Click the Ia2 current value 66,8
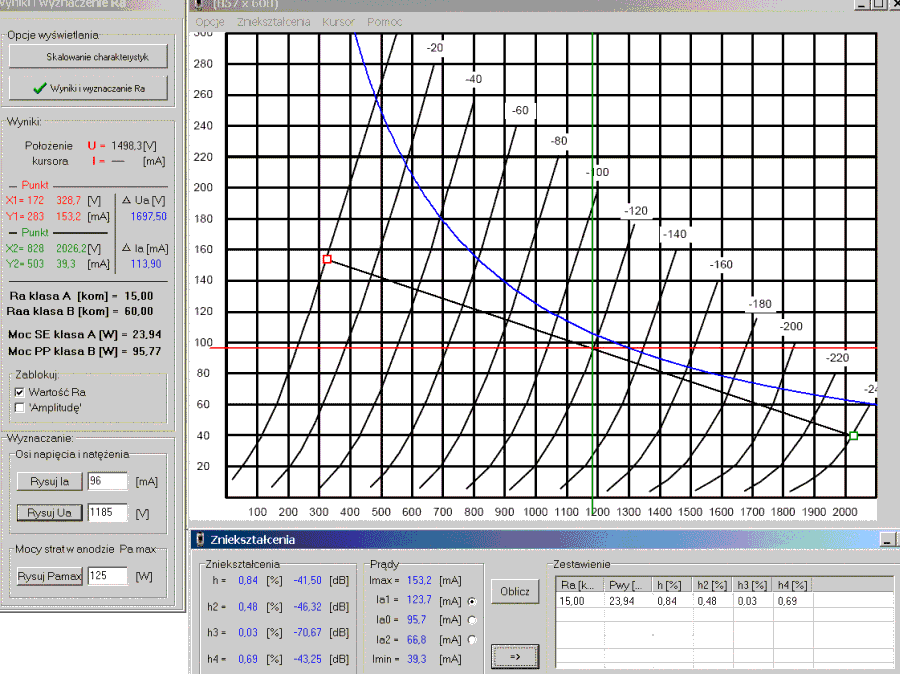The width and height of the screenshot is (900, 674). pos(417,640)
